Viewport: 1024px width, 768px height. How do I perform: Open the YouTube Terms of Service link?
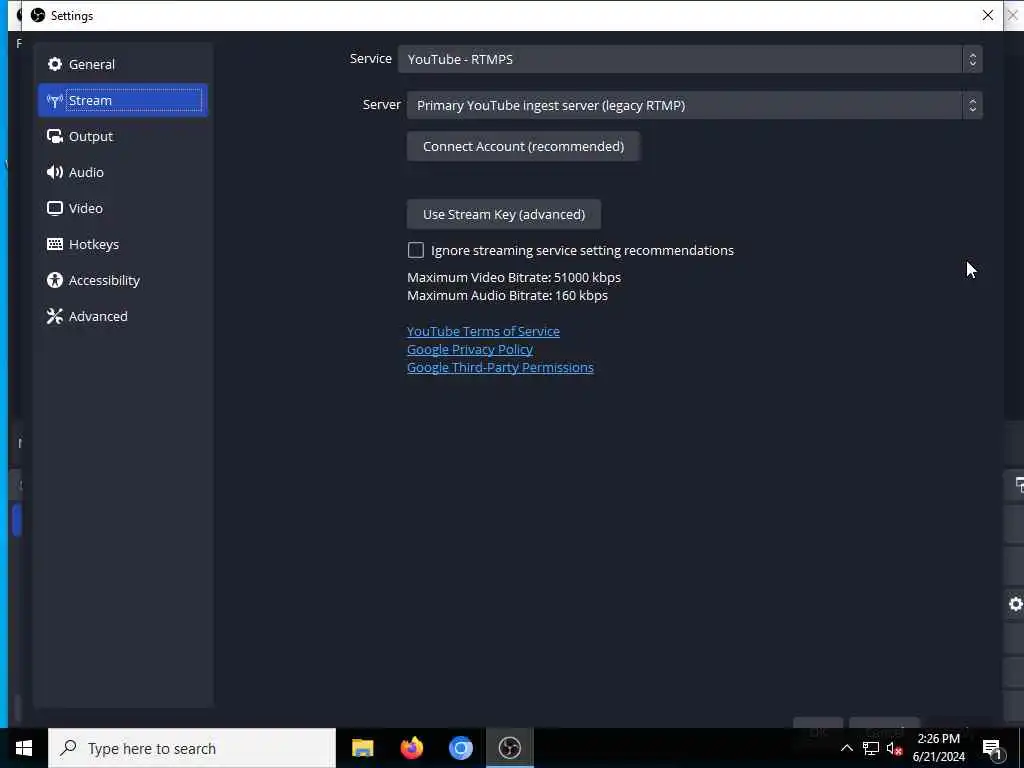coord(483,331)
